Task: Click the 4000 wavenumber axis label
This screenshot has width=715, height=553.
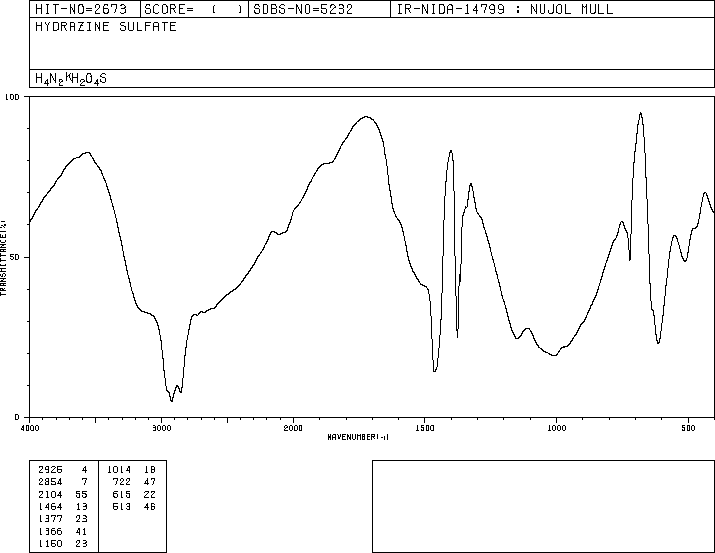Action: pyautogui.click(x=30, y=428)
